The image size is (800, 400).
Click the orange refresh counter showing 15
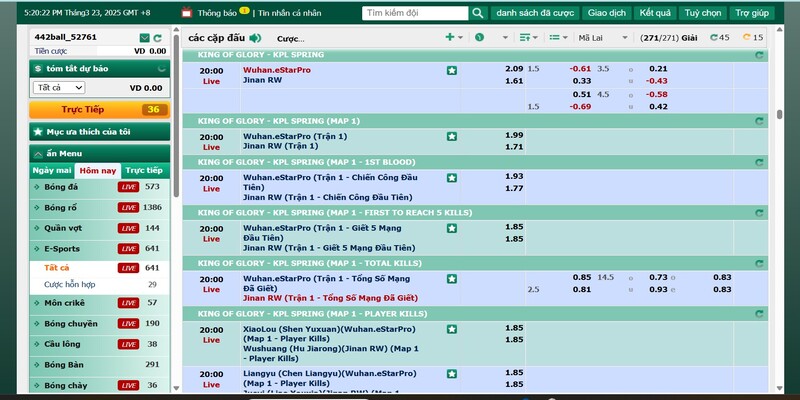754,37
